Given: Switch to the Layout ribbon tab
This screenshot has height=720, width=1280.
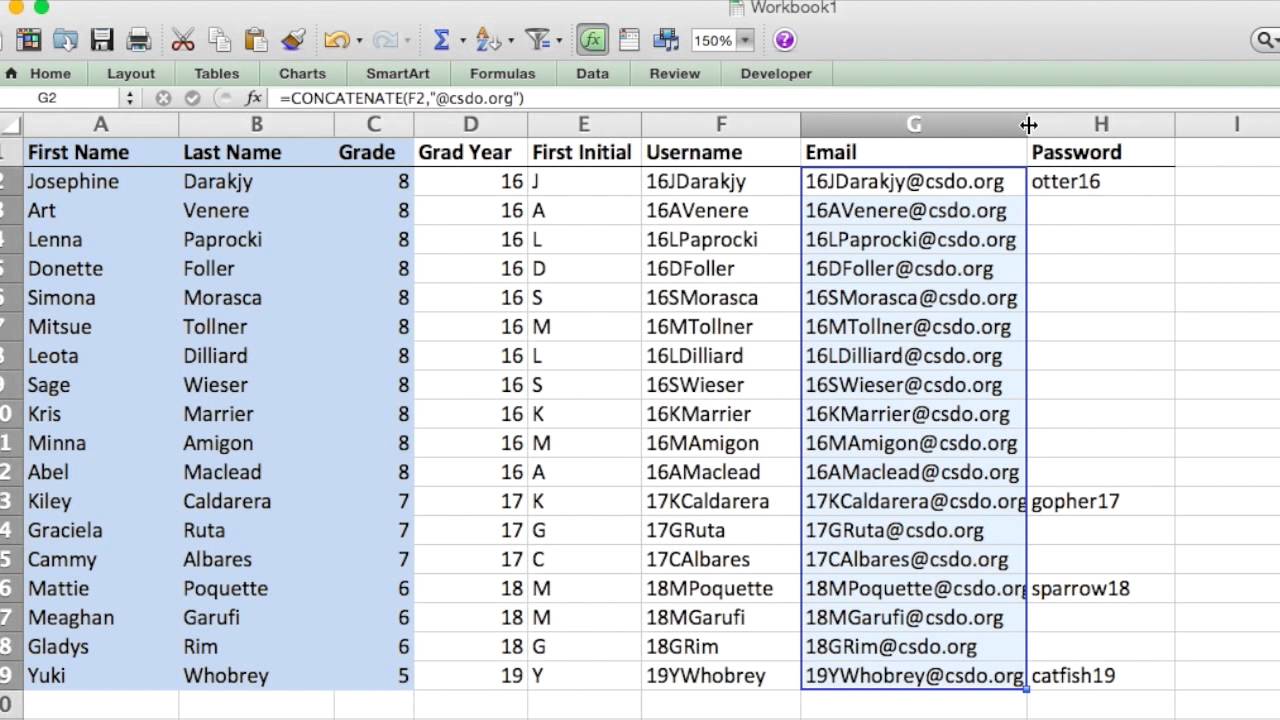Looking at the screenshot, I should point(131,73).
